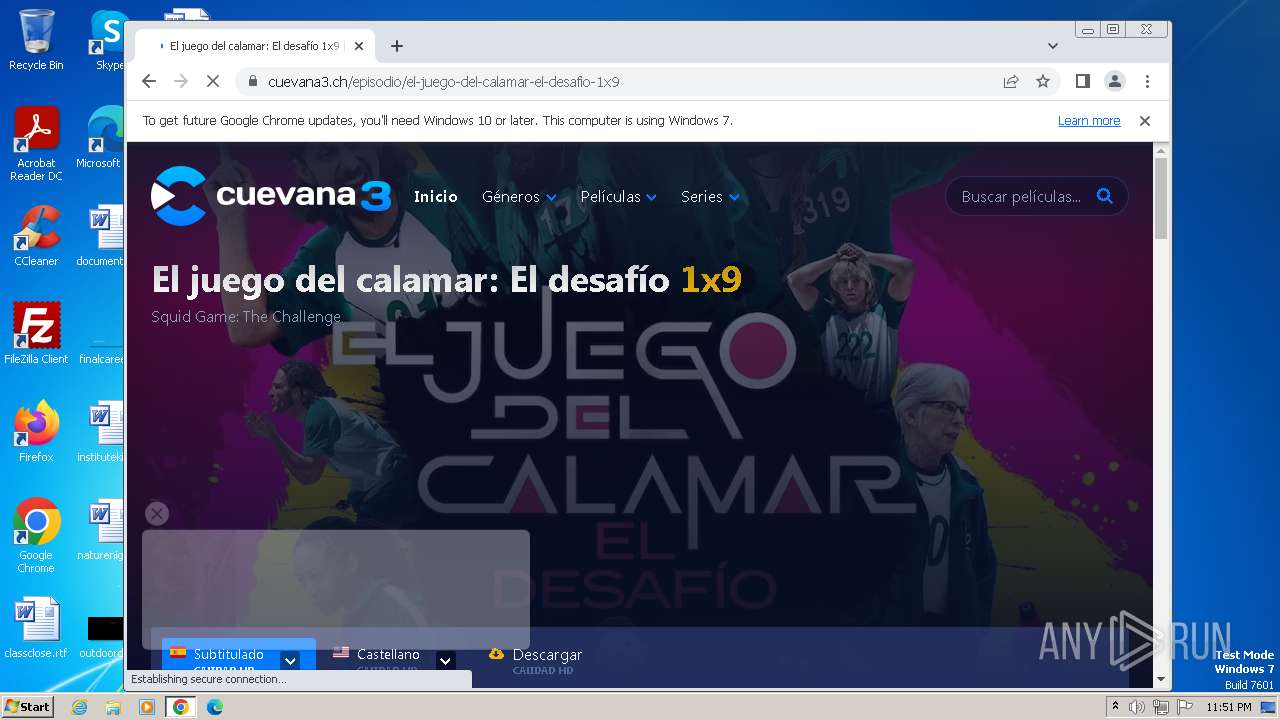The image size is (1280, 720).
Task: Open the Windows Start menu
Action: coord(27,707)
